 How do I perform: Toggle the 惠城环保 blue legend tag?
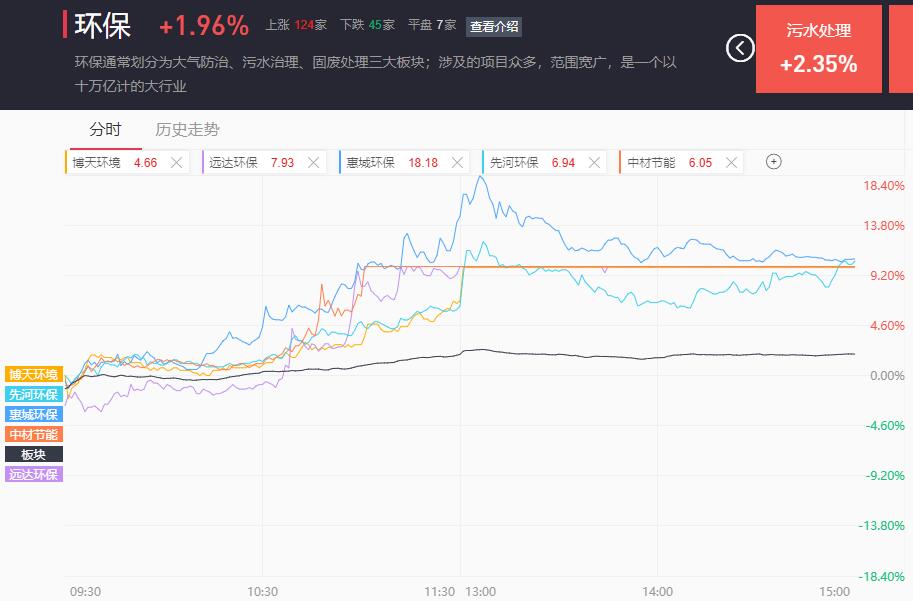(x=34, y=414)
